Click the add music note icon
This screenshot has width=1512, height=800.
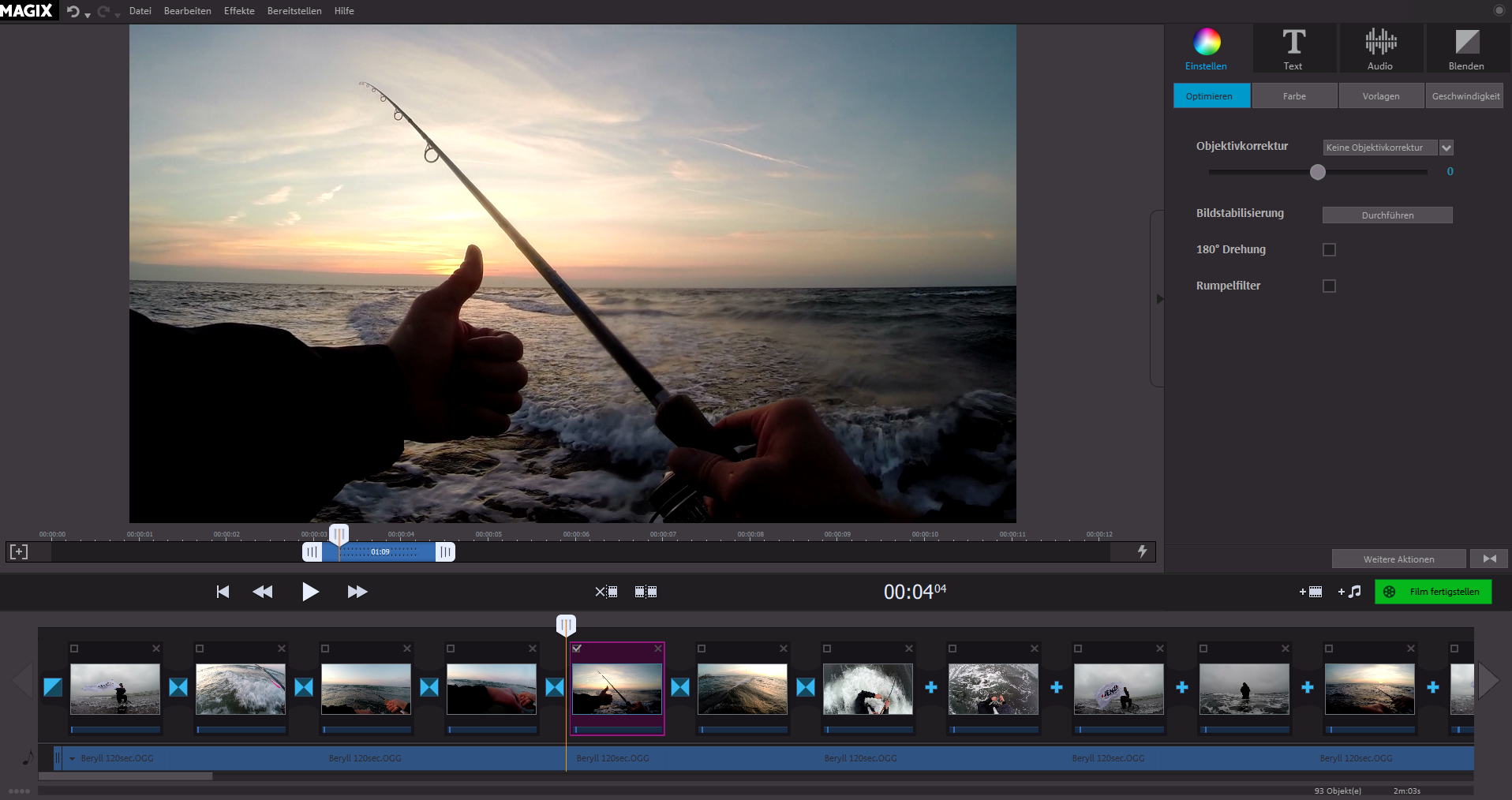(1349, 592)
